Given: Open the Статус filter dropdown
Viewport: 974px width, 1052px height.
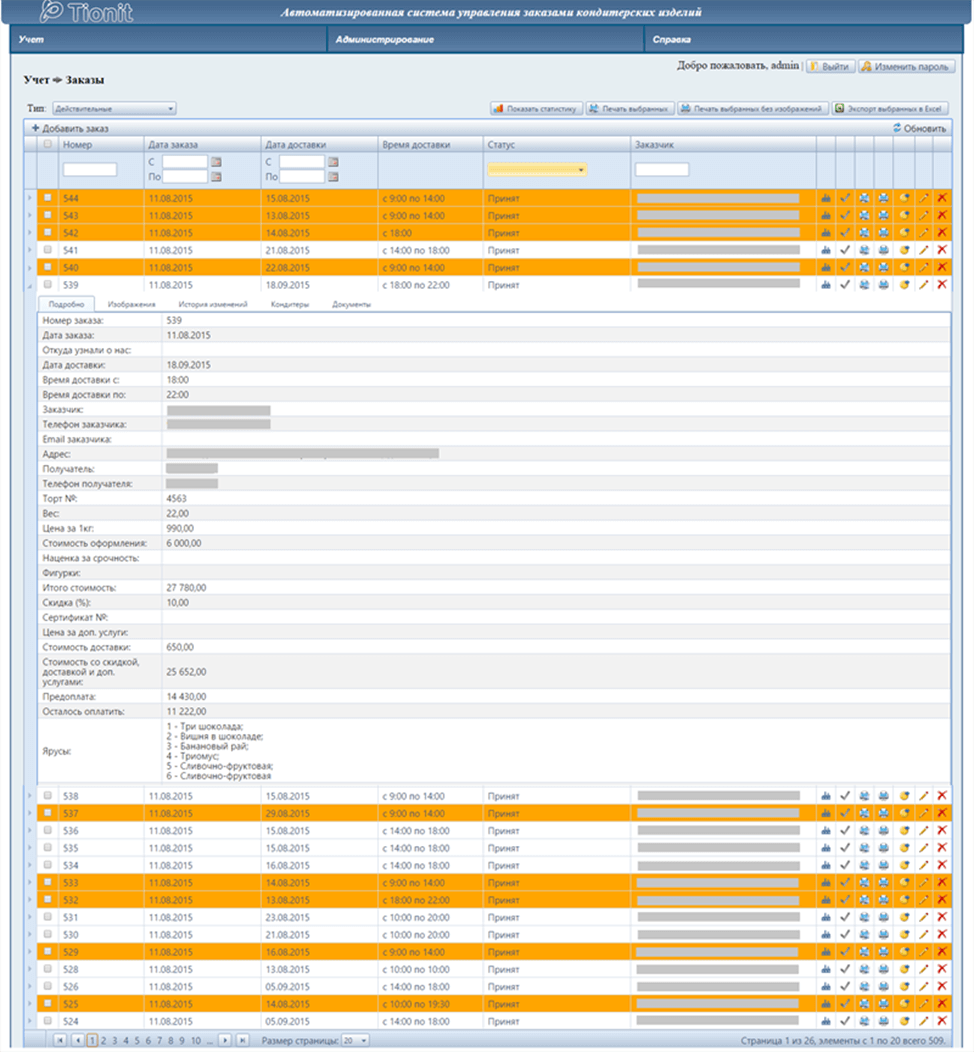Looking at the screenshot, I should pyautogui.click(x=537, y=170).
